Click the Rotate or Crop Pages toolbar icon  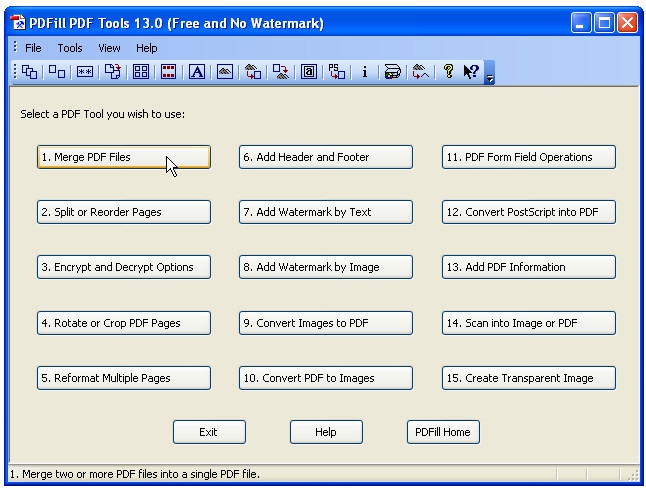coord(112,72)
